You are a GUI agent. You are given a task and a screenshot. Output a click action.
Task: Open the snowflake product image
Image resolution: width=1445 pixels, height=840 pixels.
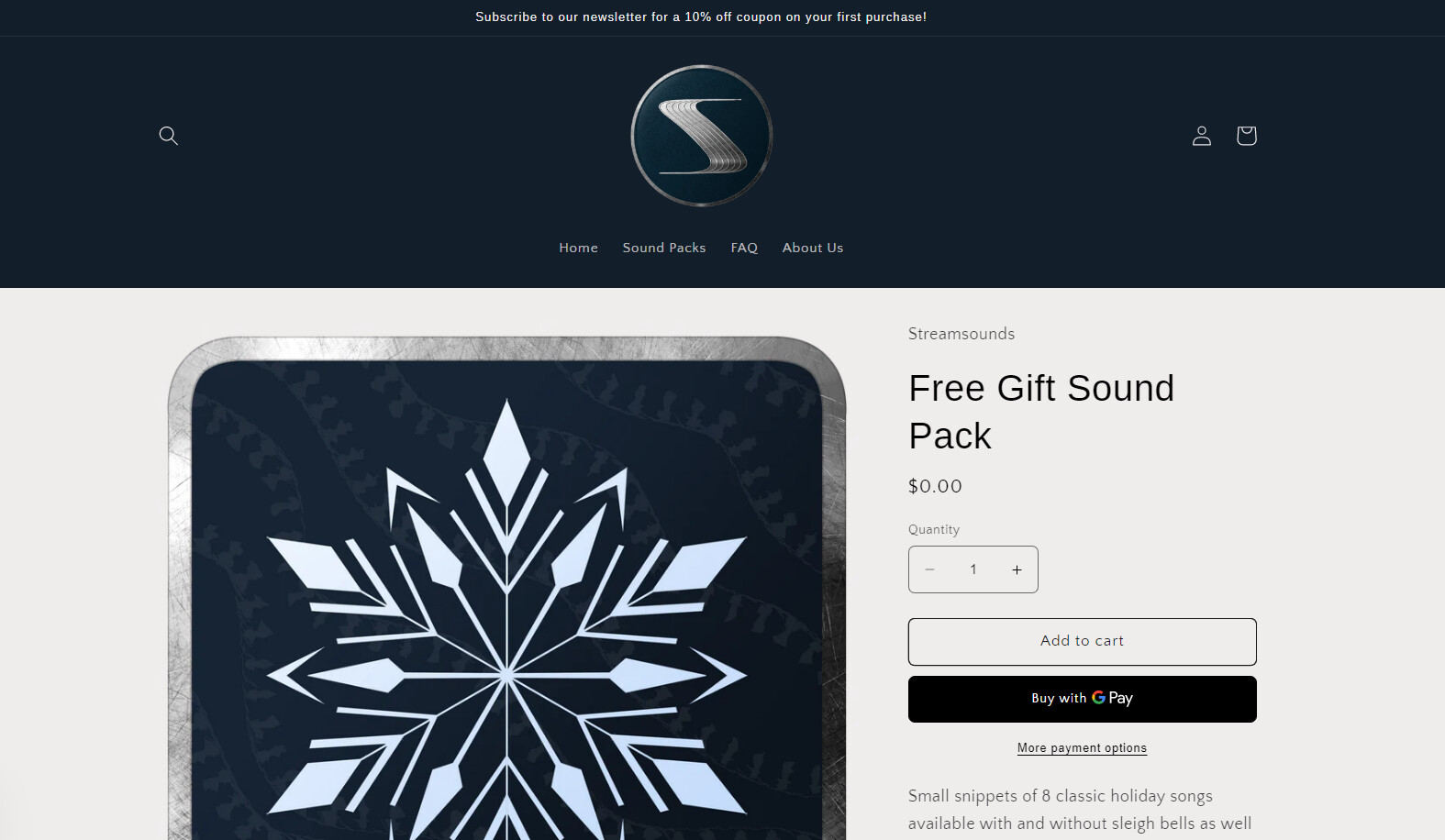point(507,588)
